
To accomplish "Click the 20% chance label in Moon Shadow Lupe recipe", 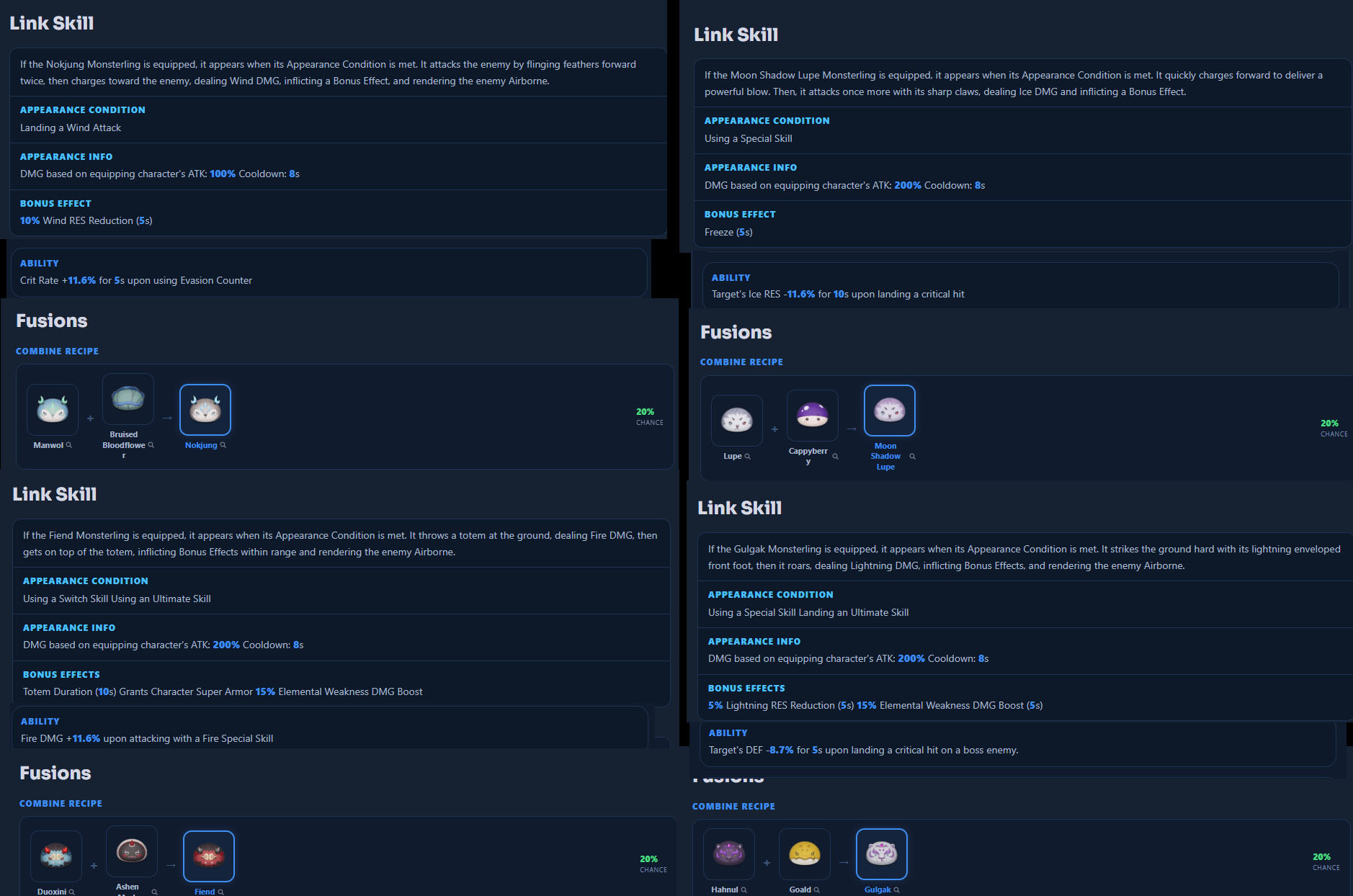I will click(1334, 428).
